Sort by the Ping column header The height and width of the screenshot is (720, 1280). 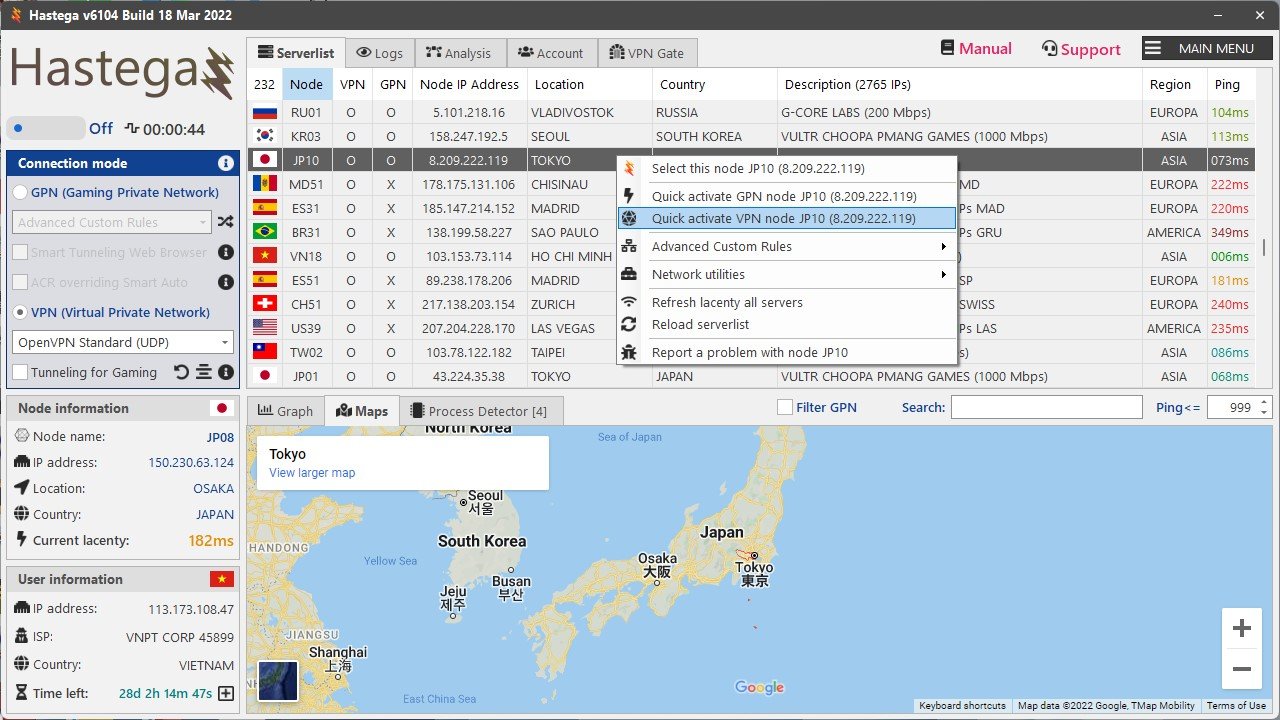pyautogui.click(x=1231, y=84)
